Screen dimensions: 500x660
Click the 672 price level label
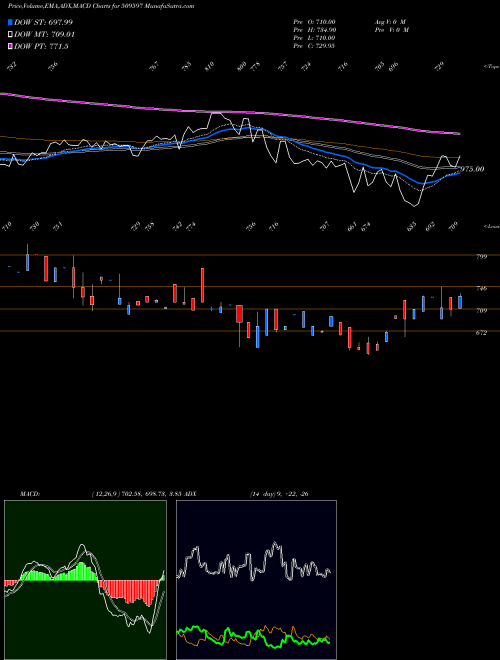pyautogui.click(x=482, y=333)
